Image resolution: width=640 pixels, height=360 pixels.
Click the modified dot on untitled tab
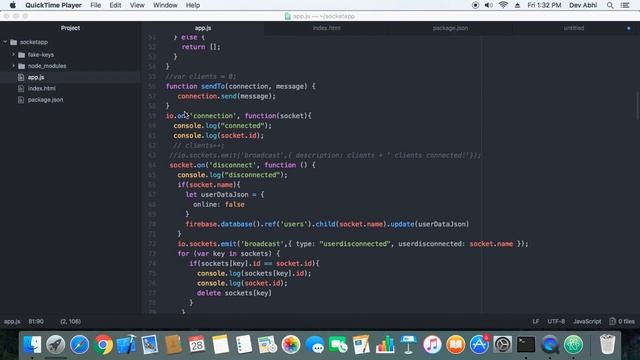point(629,28)
